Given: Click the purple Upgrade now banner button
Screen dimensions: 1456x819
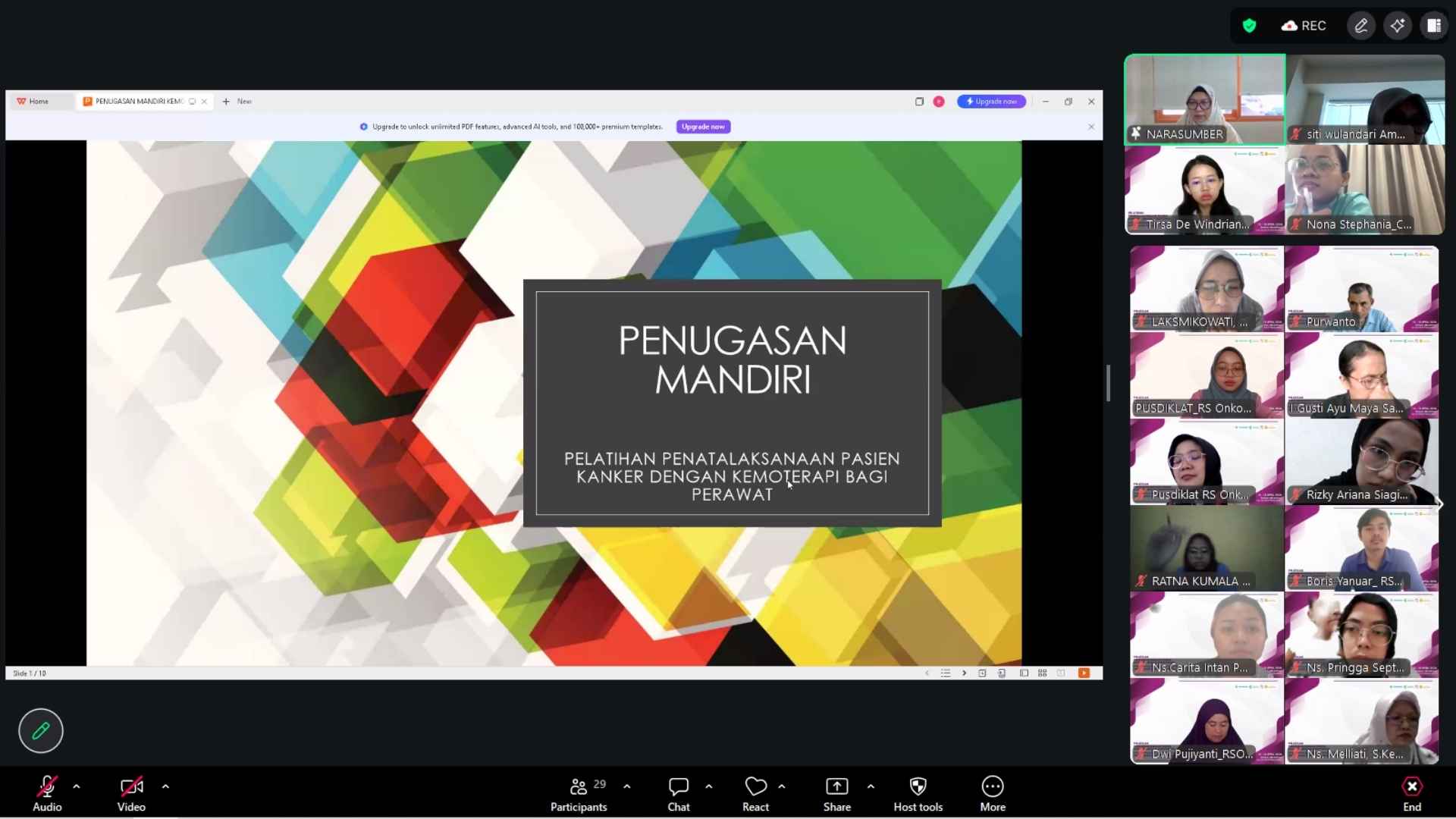Looking at the screenshot, I should (x=703, y=127).
